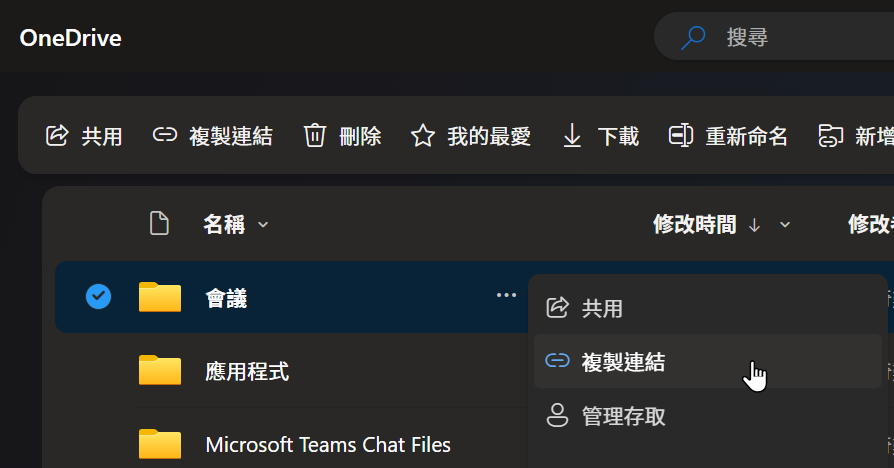Click the Share (共用) toolbar icon
The height and width of the screenshot is (468, 894).
(x=57, y=136)
